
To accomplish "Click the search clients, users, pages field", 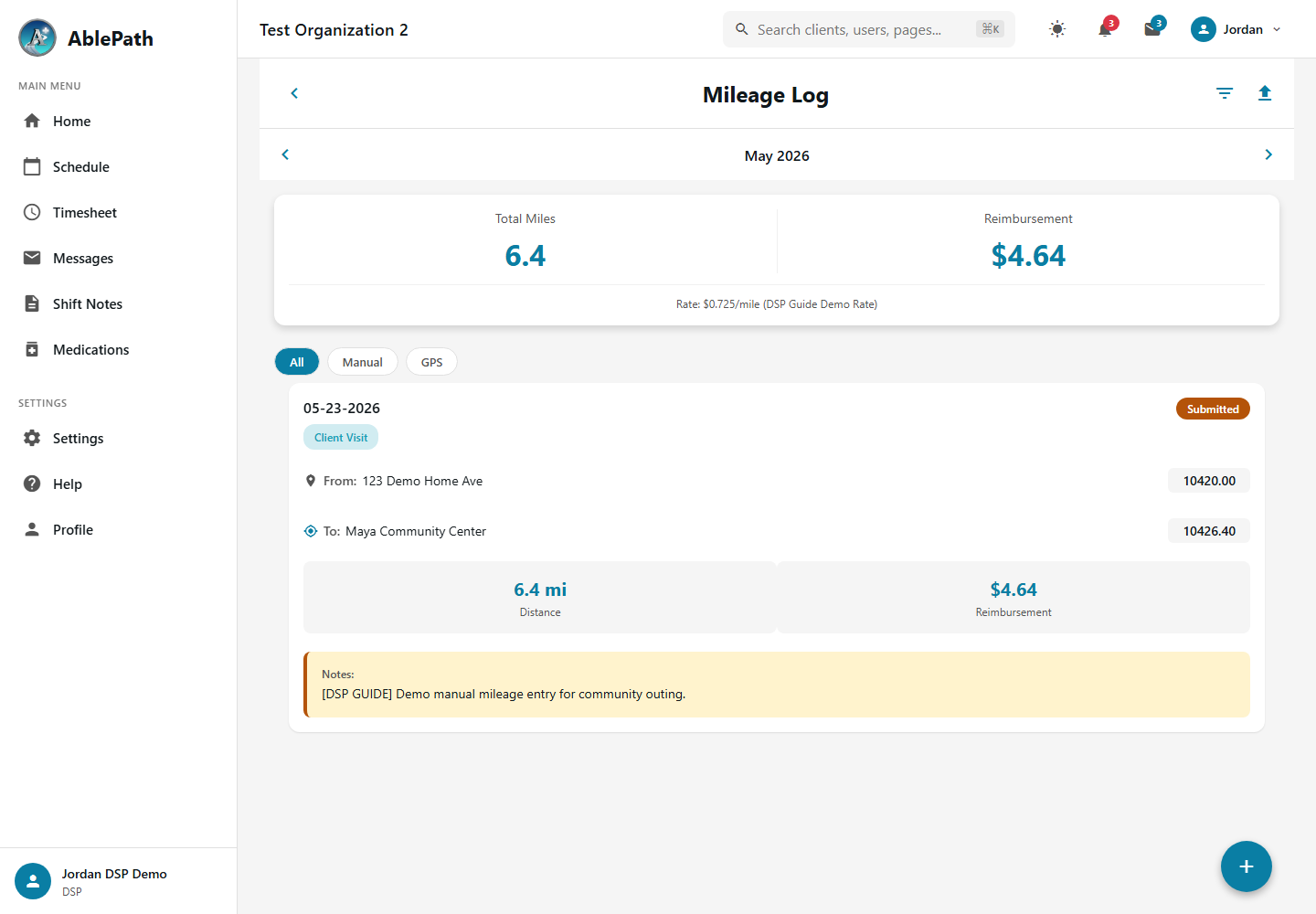I will [x=868, y=29].
